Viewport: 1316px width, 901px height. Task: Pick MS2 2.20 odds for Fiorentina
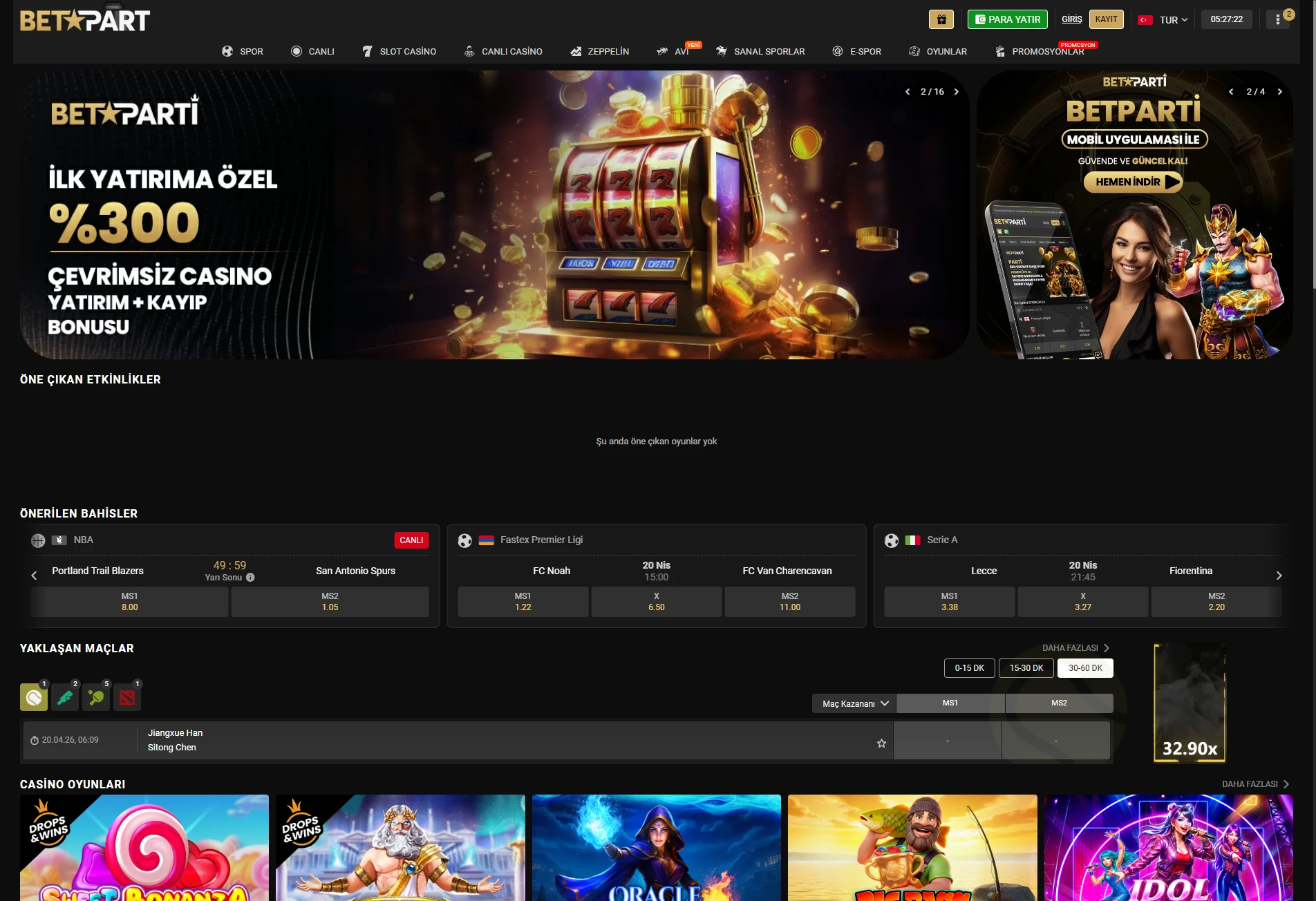(1216, 602)
